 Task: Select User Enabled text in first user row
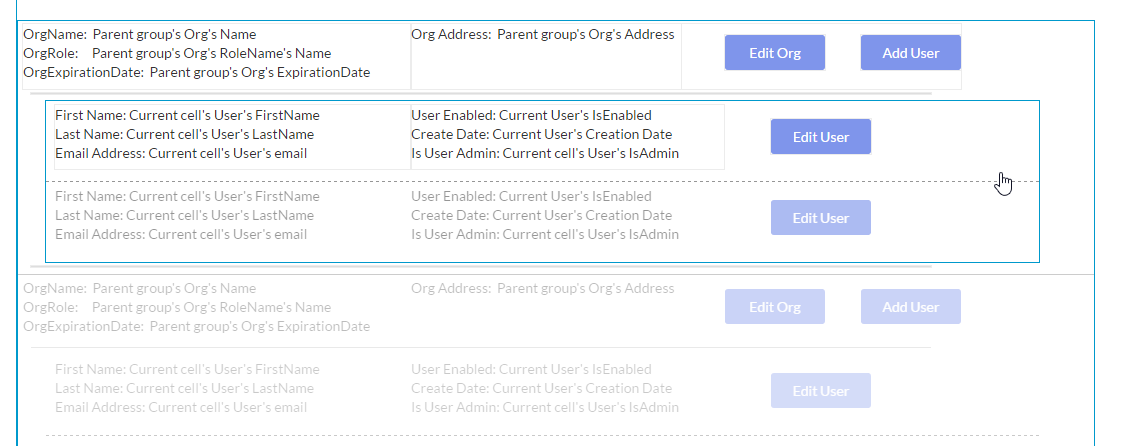tap(531, 115)
